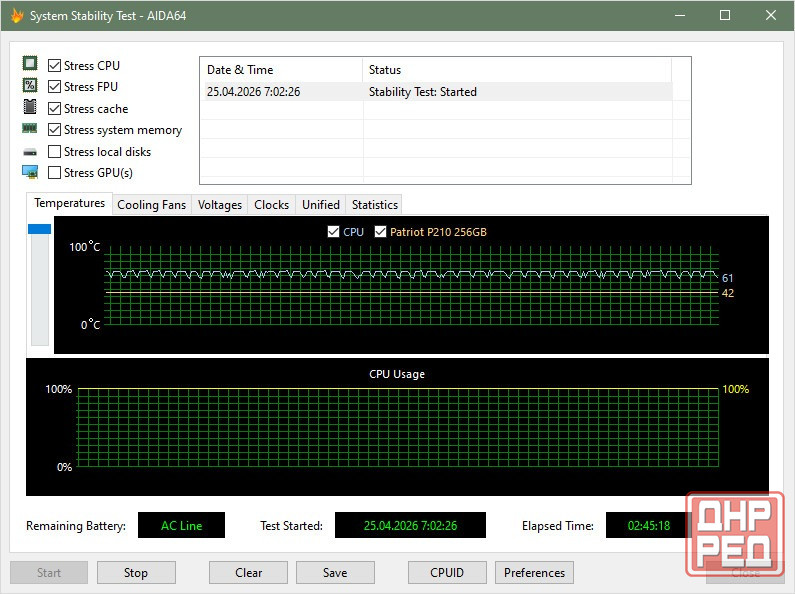Go to the Statistics tab
The width and height of the screenshot is (795, 594).
(x=375, y=205)
